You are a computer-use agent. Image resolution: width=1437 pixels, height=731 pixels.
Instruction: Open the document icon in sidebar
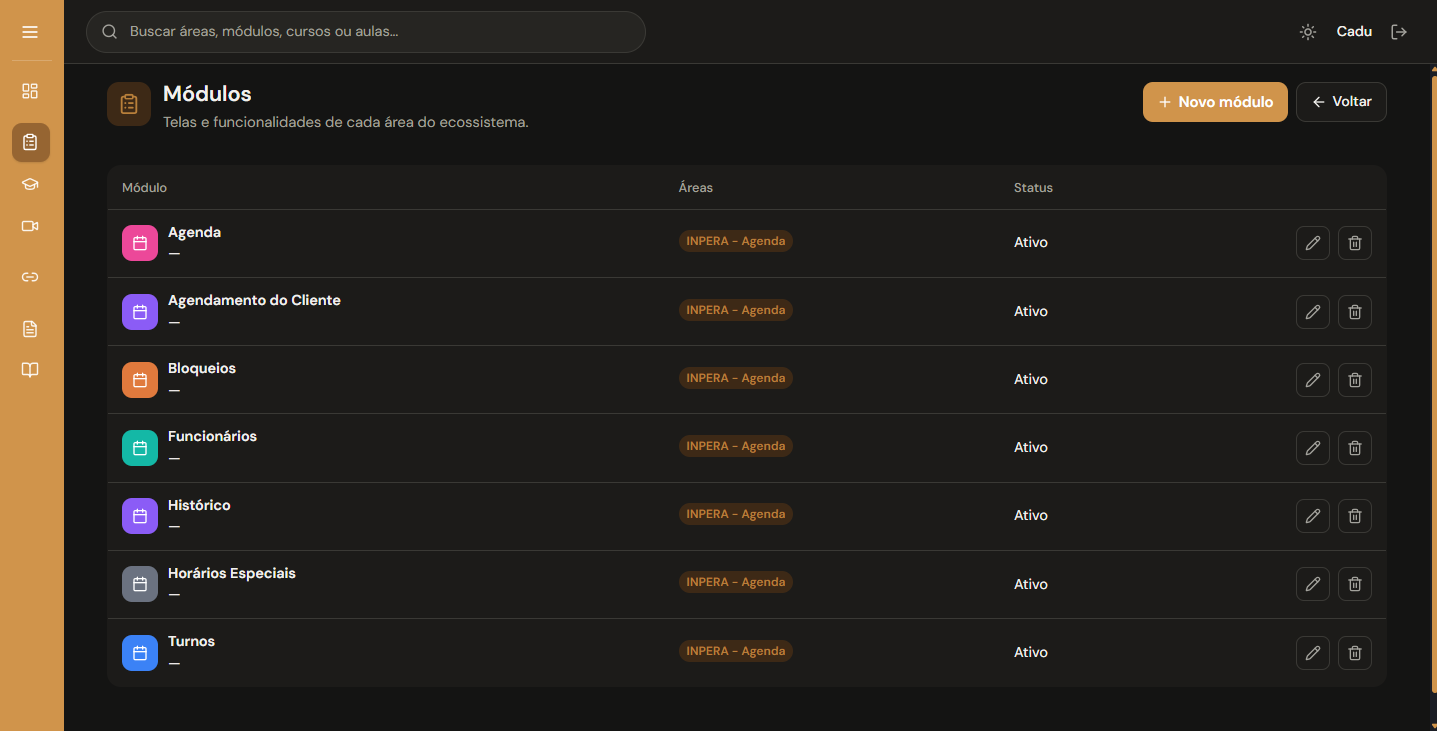pos(30,329)
